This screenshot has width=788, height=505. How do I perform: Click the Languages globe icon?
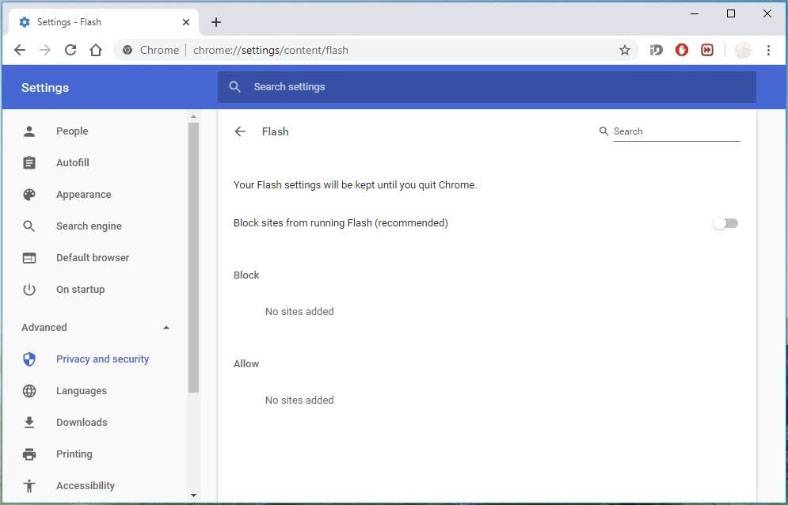tap(29, 390)
